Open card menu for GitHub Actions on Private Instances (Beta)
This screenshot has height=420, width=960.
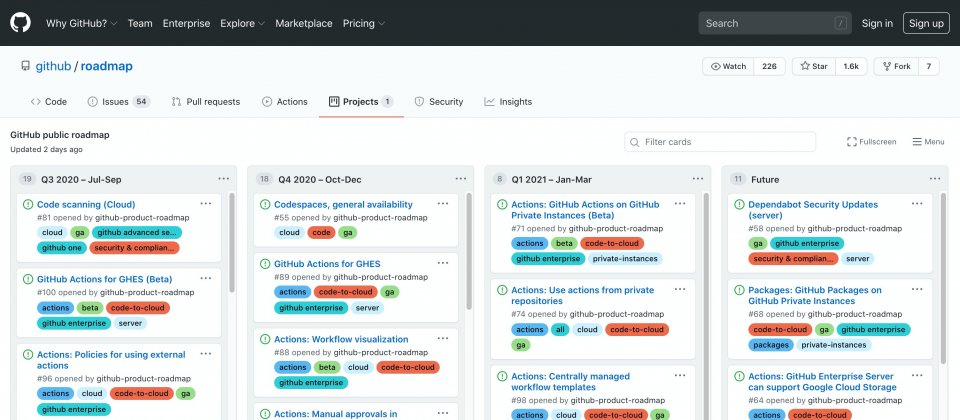[x=680, y=203]
